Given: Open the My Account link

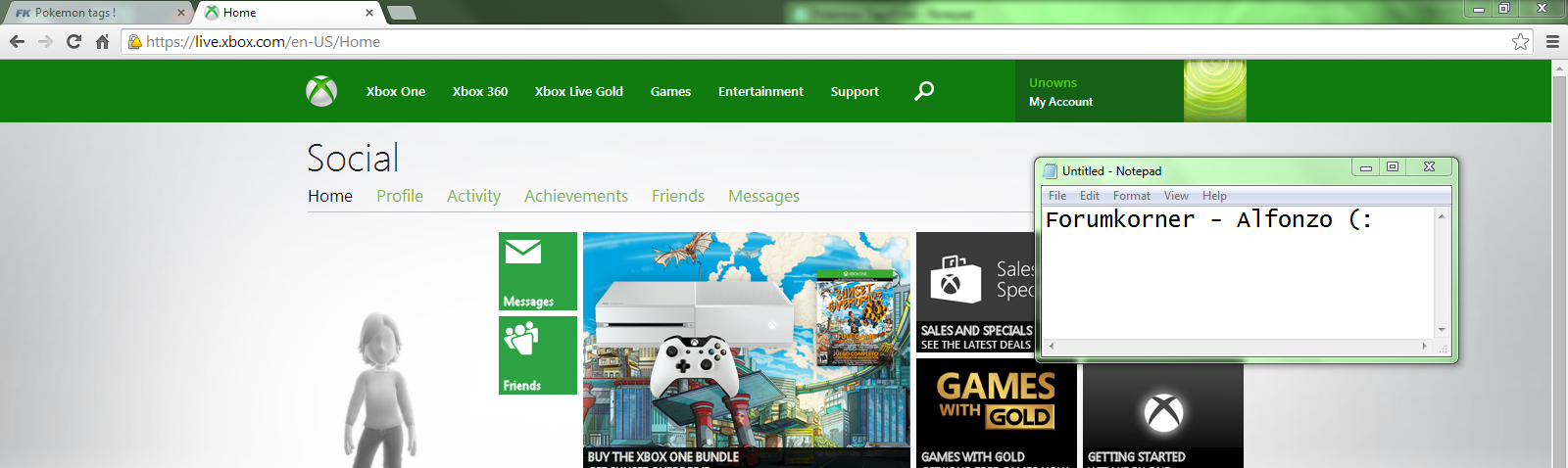Looking at the screenshot, I should 1060,102.
